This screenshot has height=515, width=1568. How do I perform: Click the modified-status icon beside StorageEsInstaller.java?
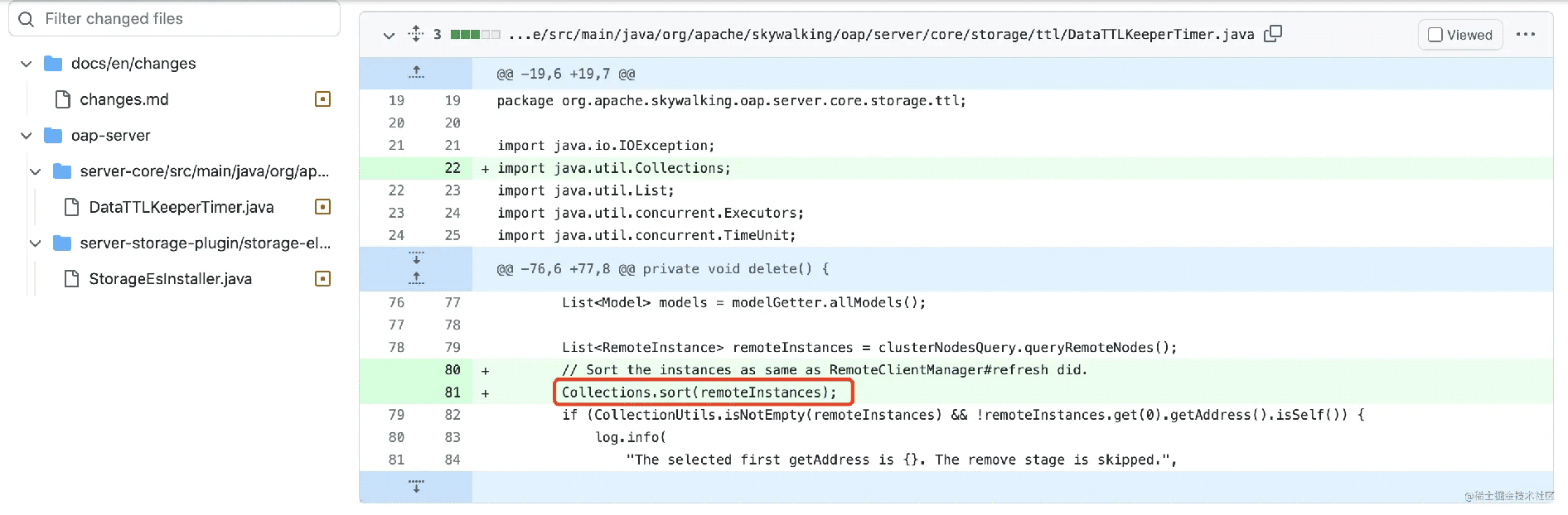[x=323, y=279]
